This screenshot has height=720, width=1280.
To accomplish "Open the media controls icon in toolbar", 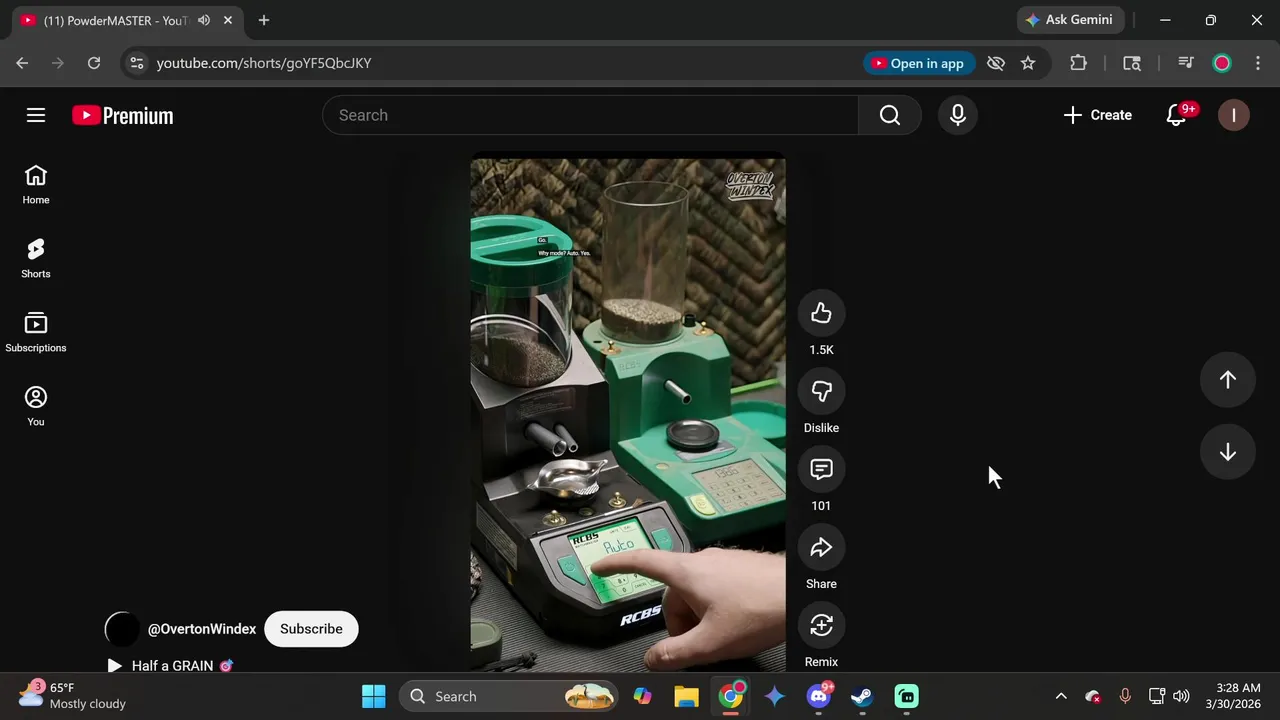I will (1186, 63).
